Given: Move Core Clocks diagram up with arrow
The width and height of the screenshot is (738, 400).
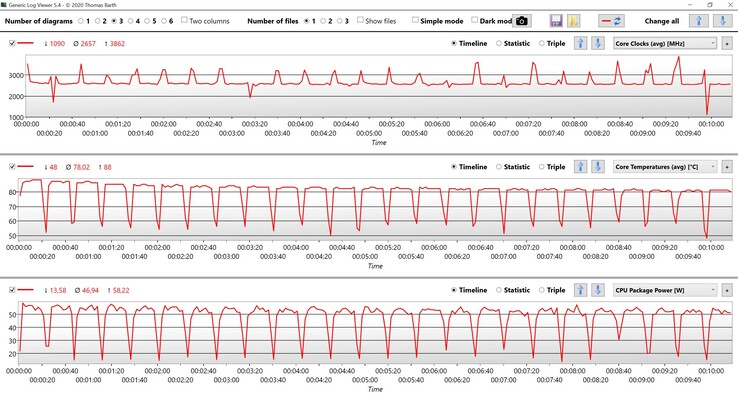Looking at the screenshot, I should point(580,43).
